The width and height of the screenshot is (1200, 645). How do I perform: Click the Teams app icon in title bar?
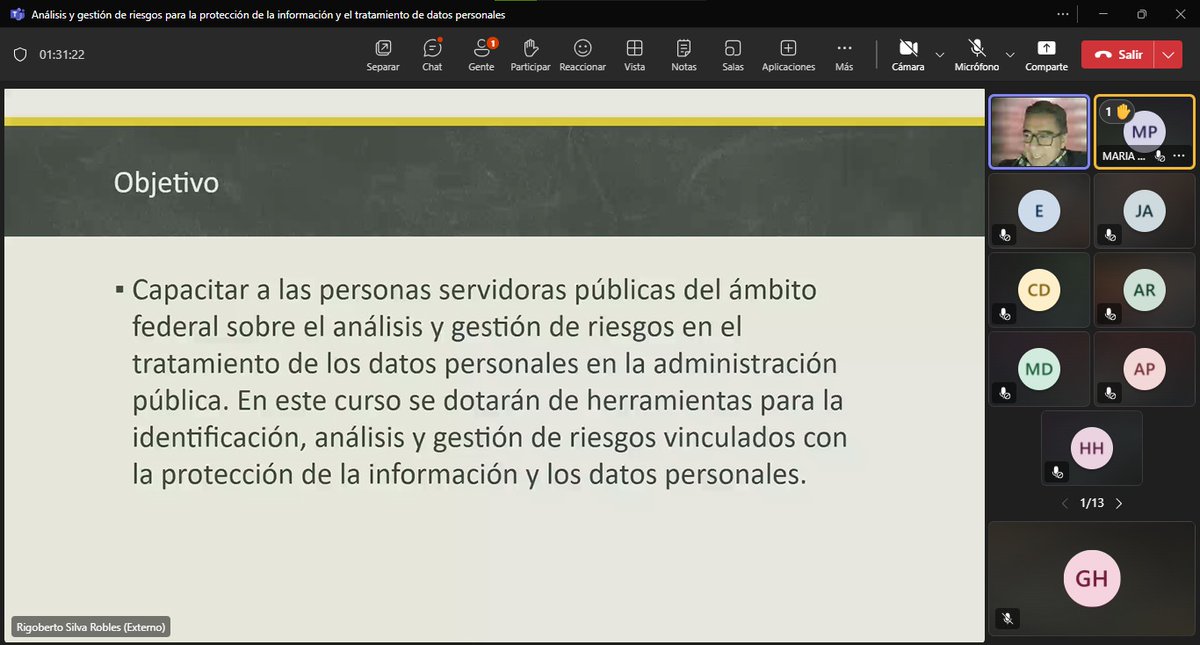coord(16,15)
